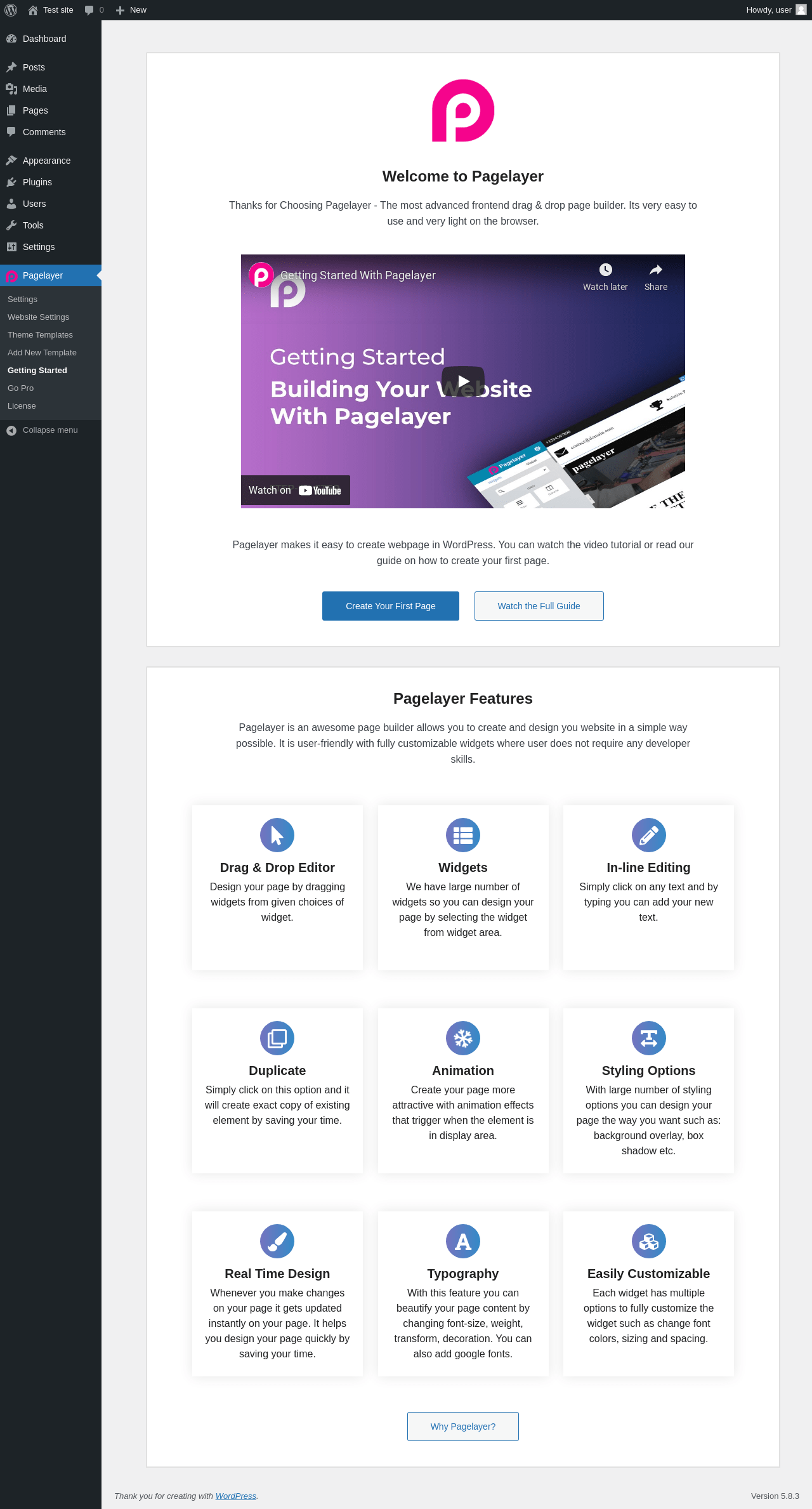Image resolution: width=812 pixels, height=1509 pixels.
Task: Click the Test site name text
Action: [58, 10]
